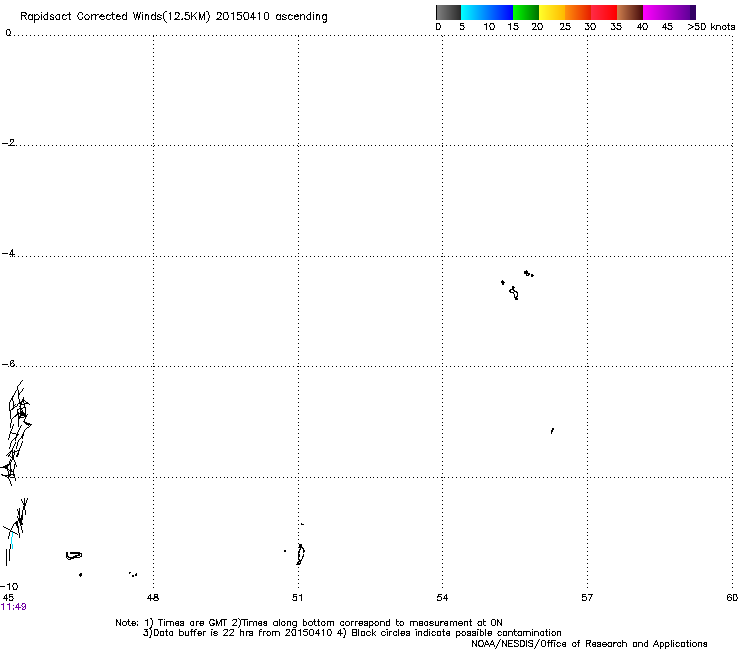Click the latitude label -4
740x650 pixels.
point(8,253)
